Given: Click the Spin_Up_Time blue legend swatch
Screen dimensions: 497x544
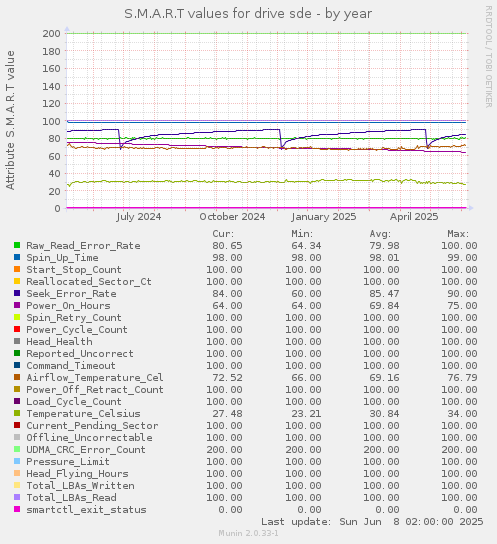Looking at the screenshot, I should (x=17, y=257).
